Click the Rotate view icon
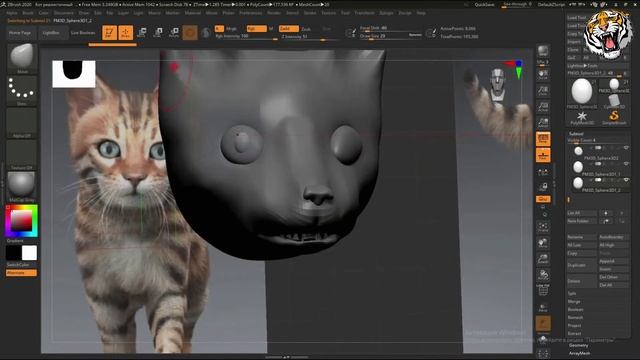This screenshot has width=640, height=360. point(543,275)
